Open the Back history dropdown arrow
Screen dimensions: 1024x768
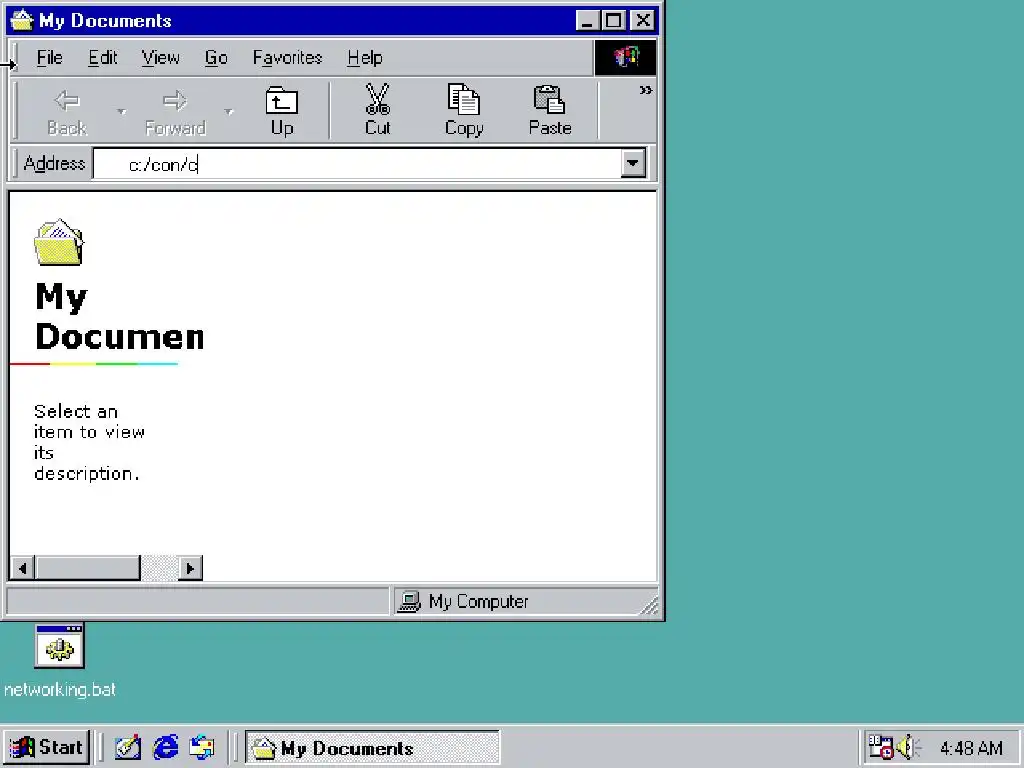point(121,112)
